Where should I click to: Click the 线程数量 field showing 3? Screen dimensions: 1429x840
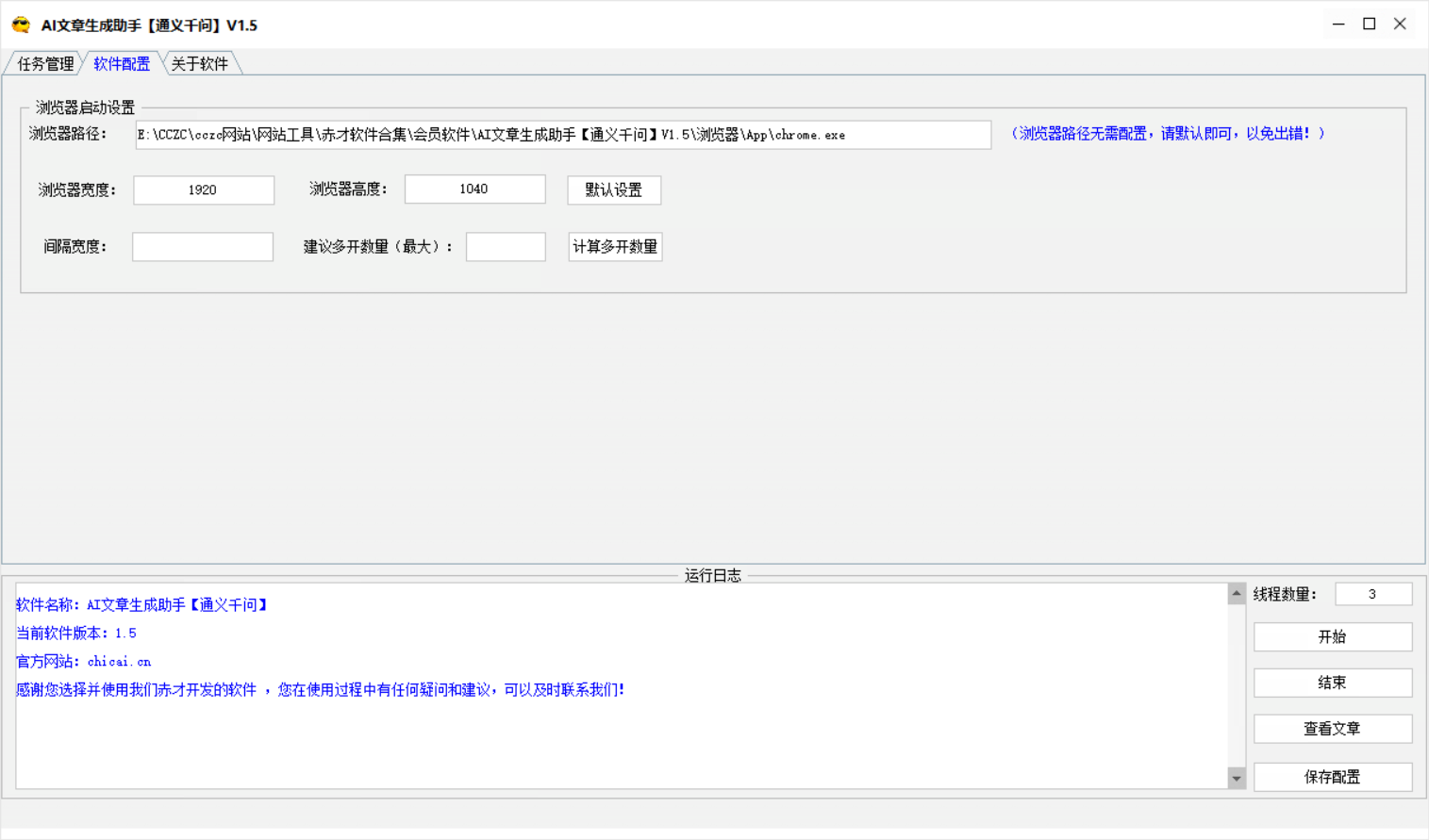coord(1373,594)
